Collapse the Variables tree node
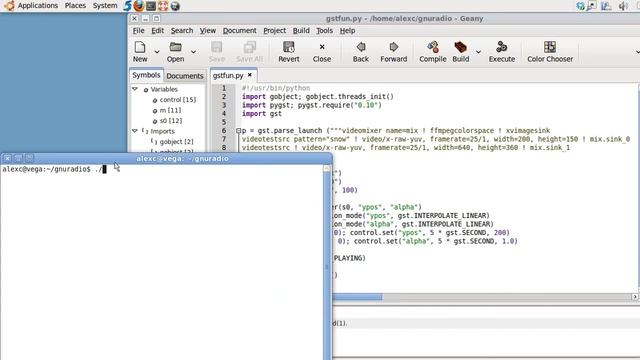Image resolution: width=640 pixels, height=360 pixels. pyautogui.click(x=135, y=89)
